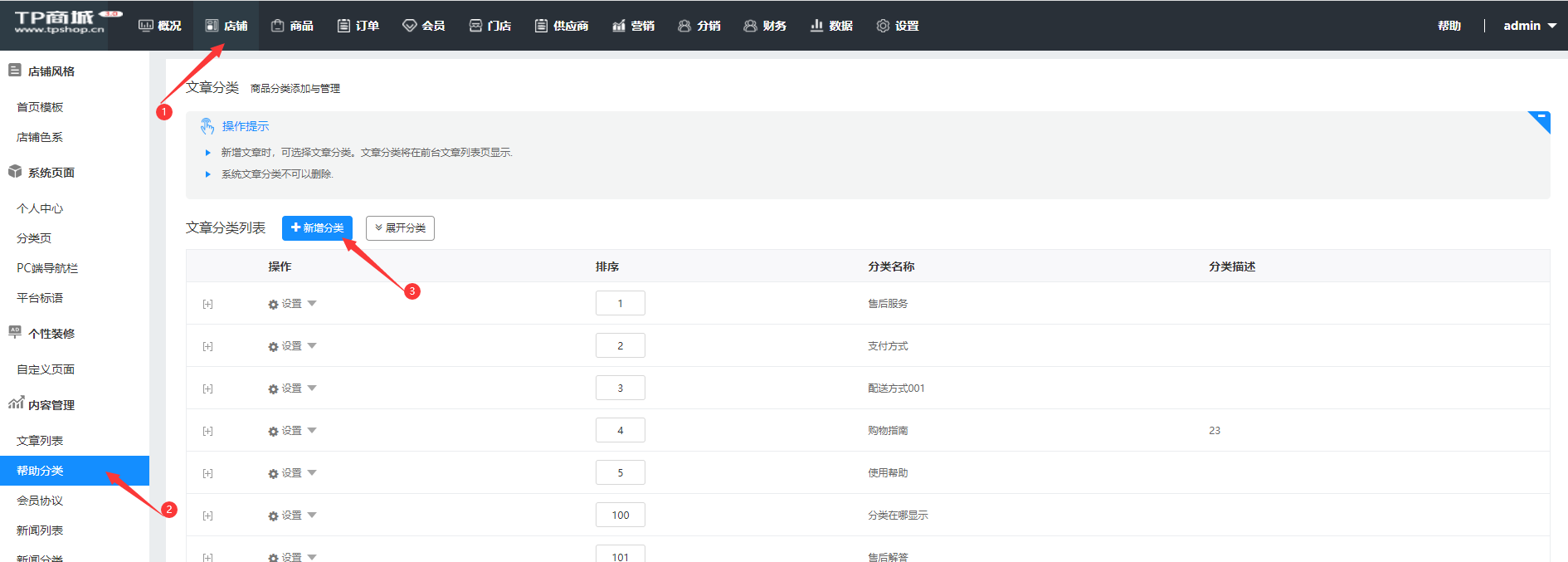1568x562 pixels.
Task: Click the 展开分类 expand categories button
Action: (x=400, y=228)
